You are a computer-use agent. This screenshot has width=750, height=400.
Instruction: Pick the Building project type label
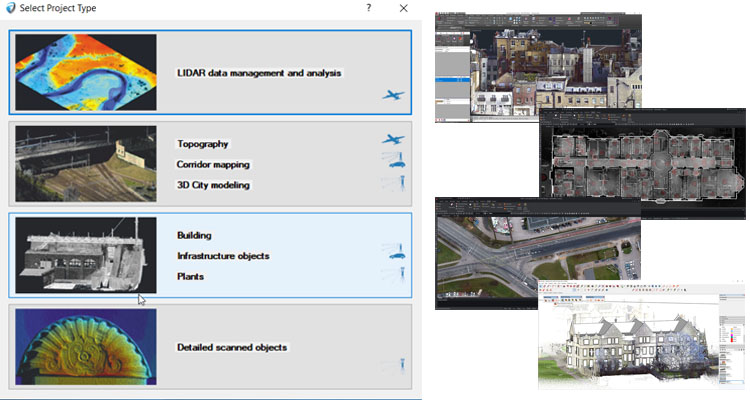coord(194,235)
